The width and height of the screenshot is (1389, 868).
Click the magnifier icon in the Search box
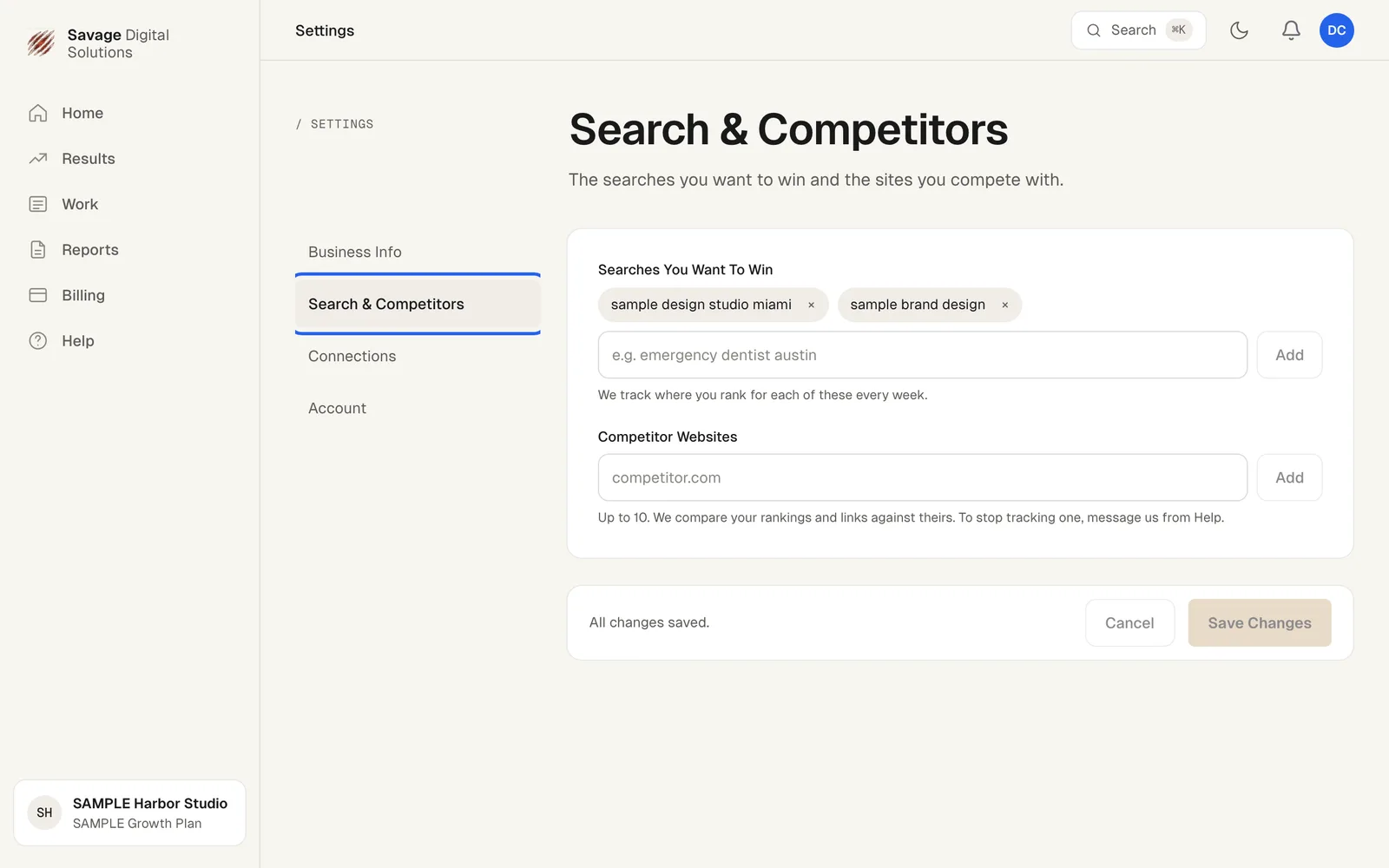point(1094,30)
